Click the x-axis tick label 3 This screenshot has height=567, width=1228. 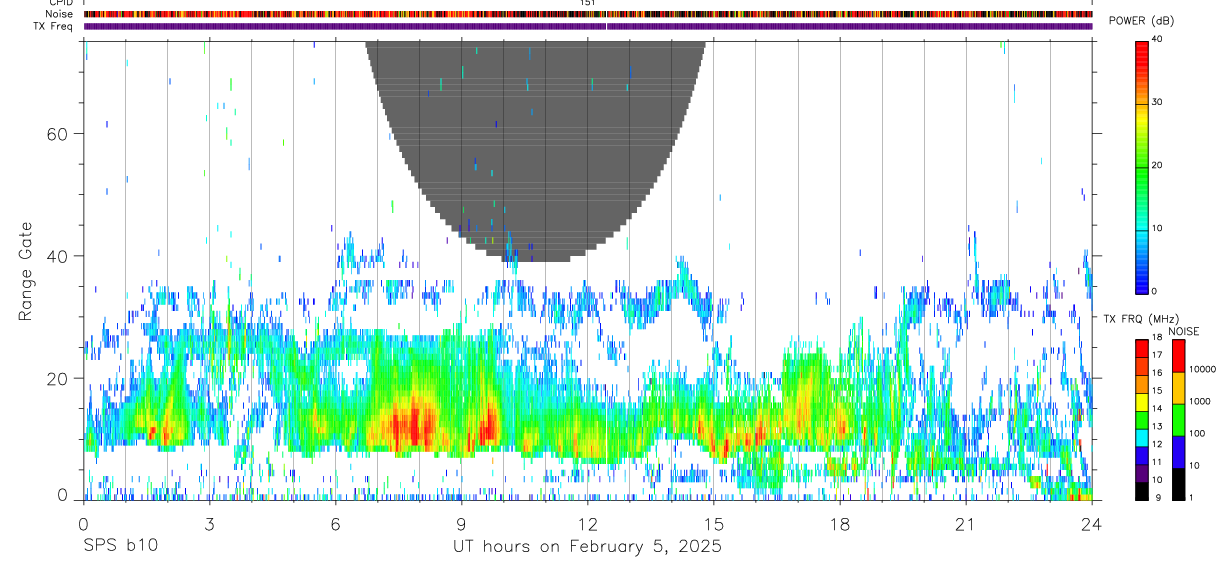pos(209,524)
